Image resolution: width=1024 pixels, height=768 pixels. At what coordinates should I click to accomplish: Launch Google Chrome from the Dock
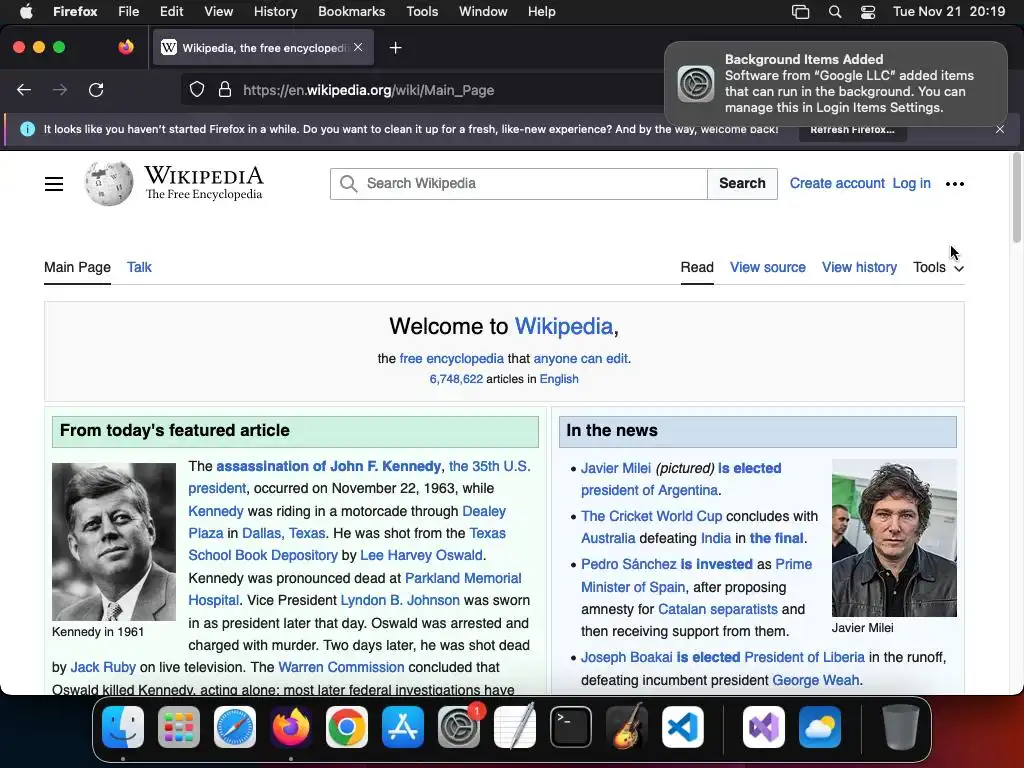347,727
